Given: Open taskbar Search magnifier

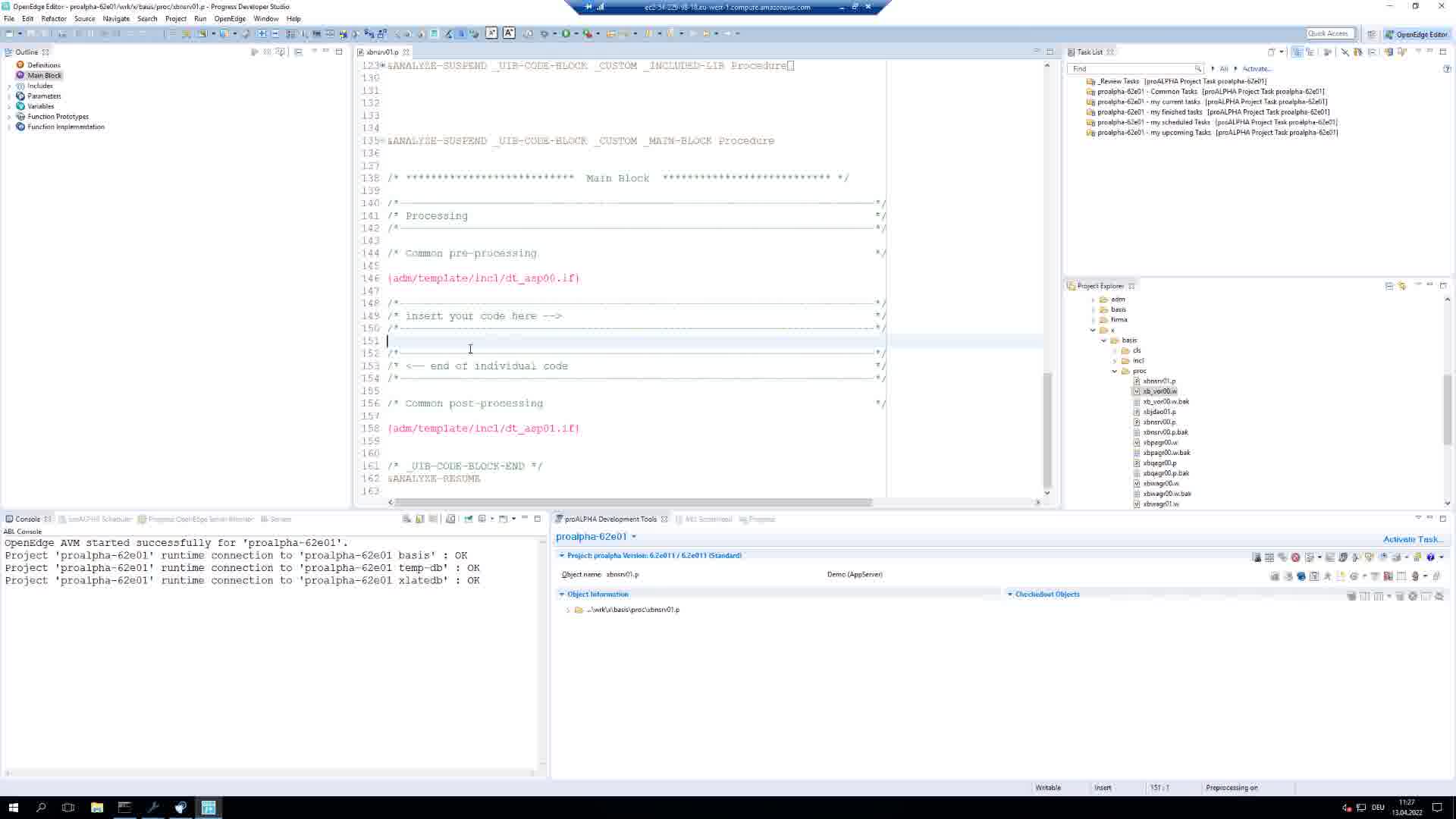Looking at the screenshot, I should tap(41, 808).
